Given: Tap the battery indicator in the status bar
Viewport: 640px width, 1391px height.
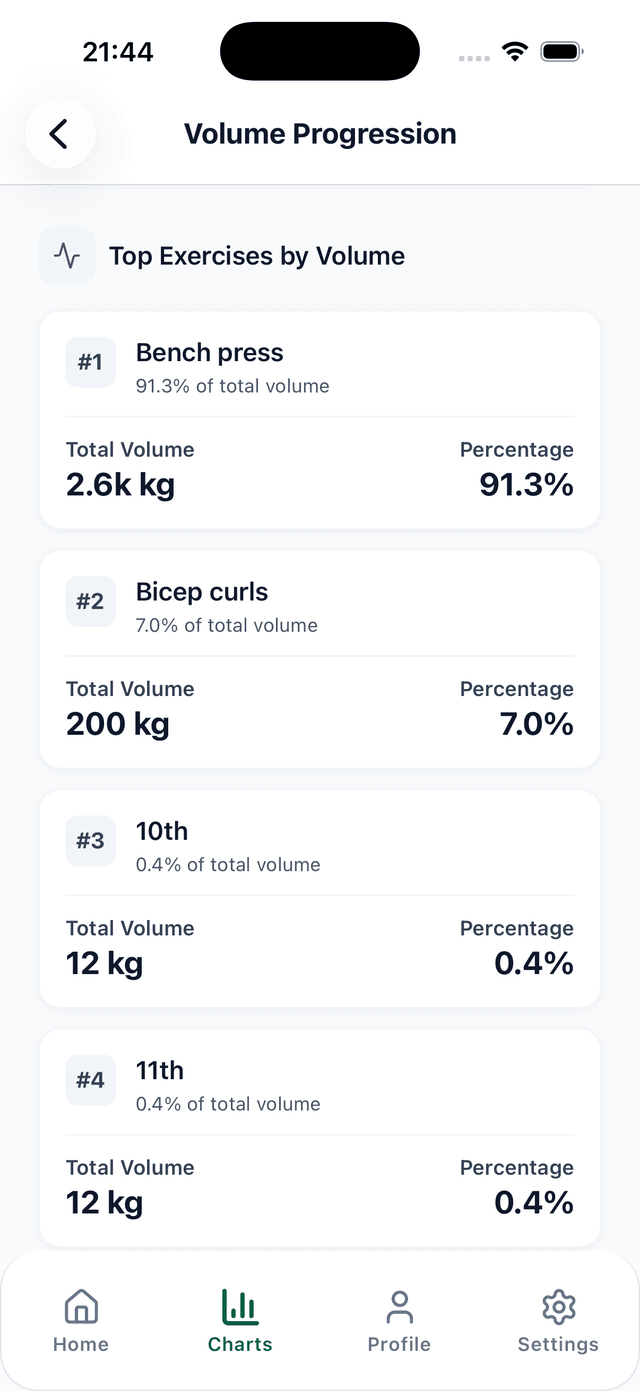Looking at the screenshot, I should (561, 50).
